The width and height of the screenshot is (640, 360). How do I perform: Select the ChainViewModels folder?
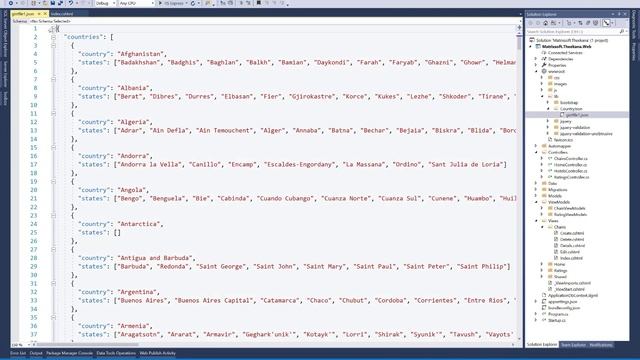pos(569,208)
